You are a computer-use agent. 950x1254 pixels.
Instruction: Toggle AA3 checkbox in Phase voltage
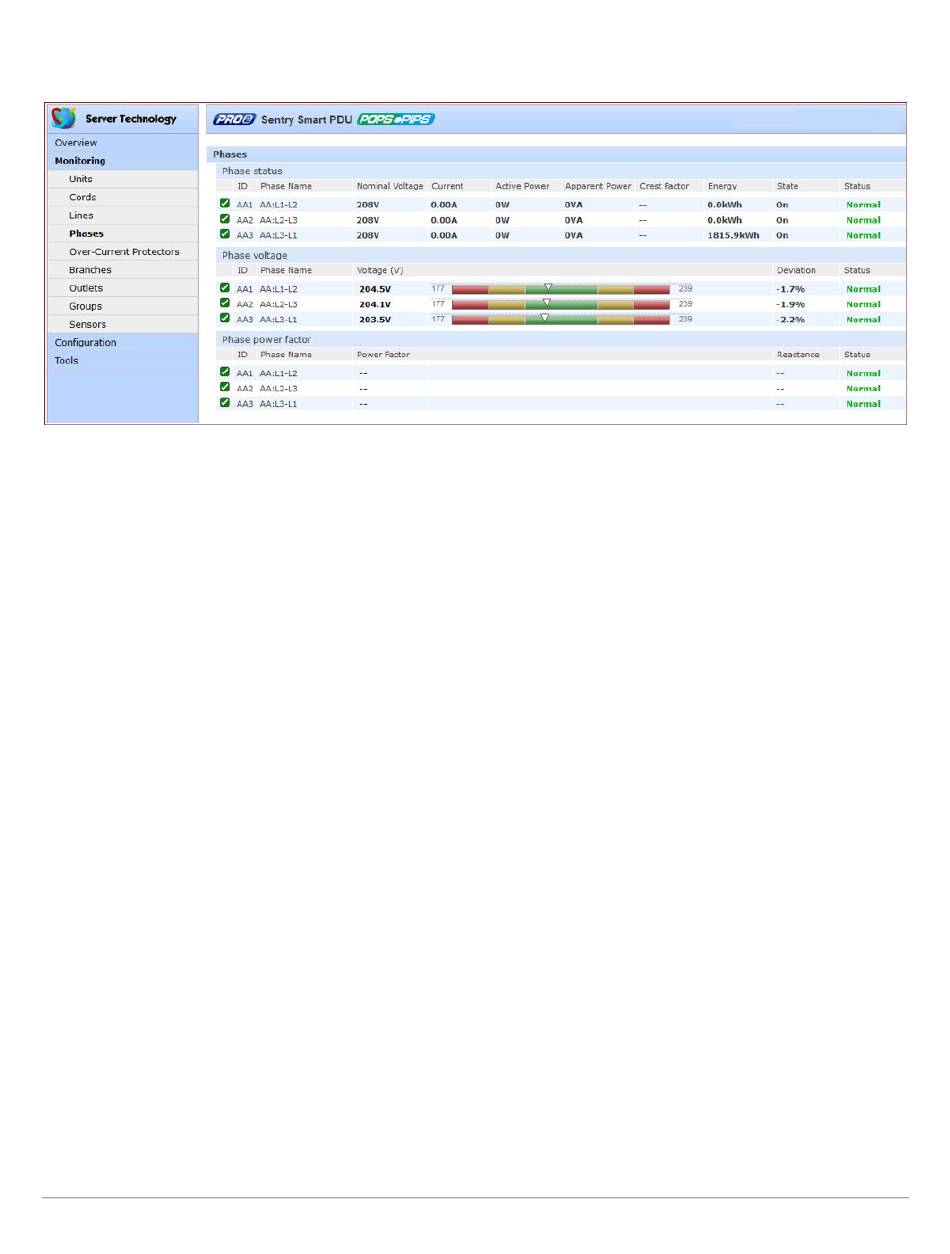point(225,318)
